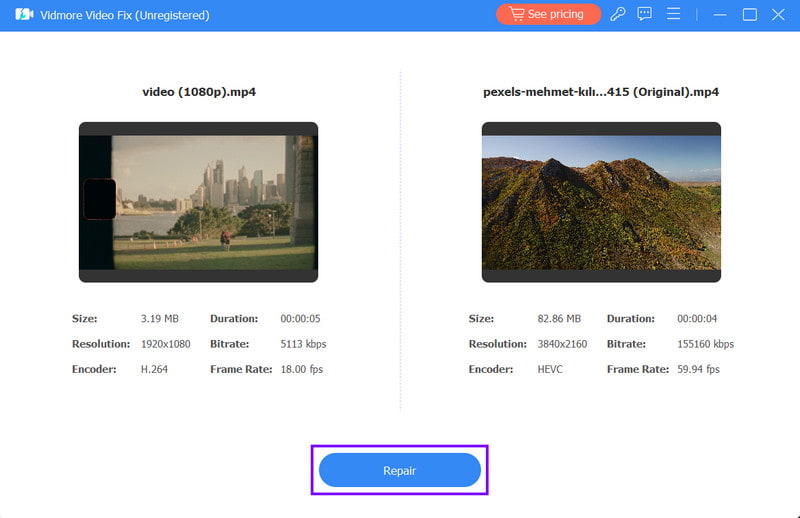Maximize the application window
This screenshot has width=800, height=518.
pyautogui.click(x=750, y=15)
